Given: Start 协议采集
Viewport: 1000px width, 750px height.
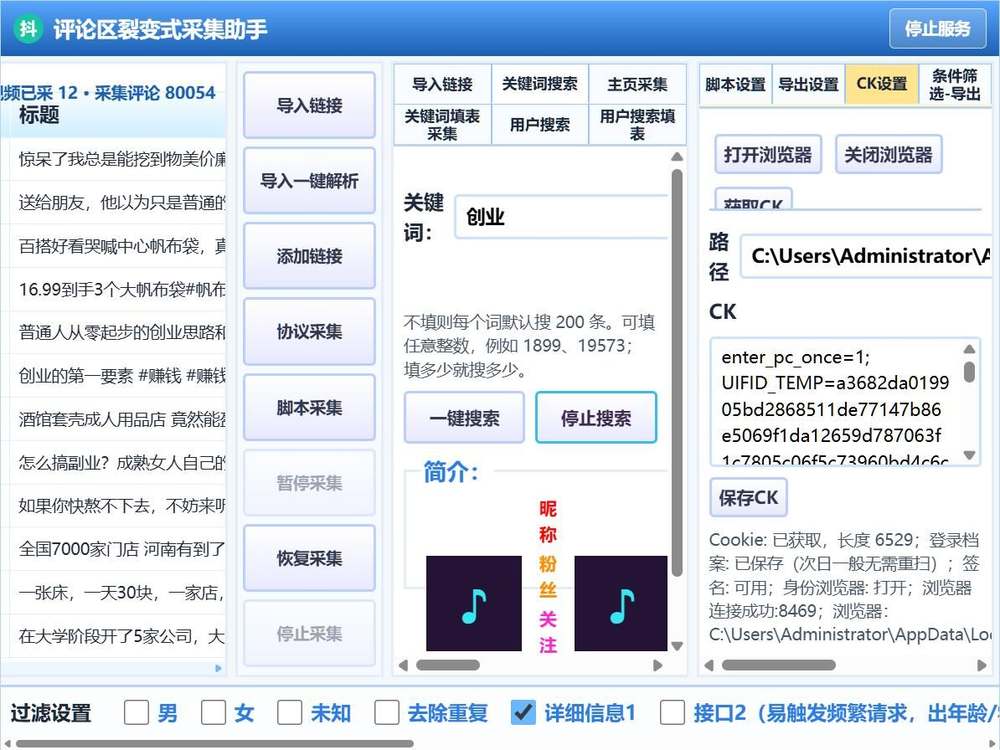Looking at the screenshot, I should [309, 332].
